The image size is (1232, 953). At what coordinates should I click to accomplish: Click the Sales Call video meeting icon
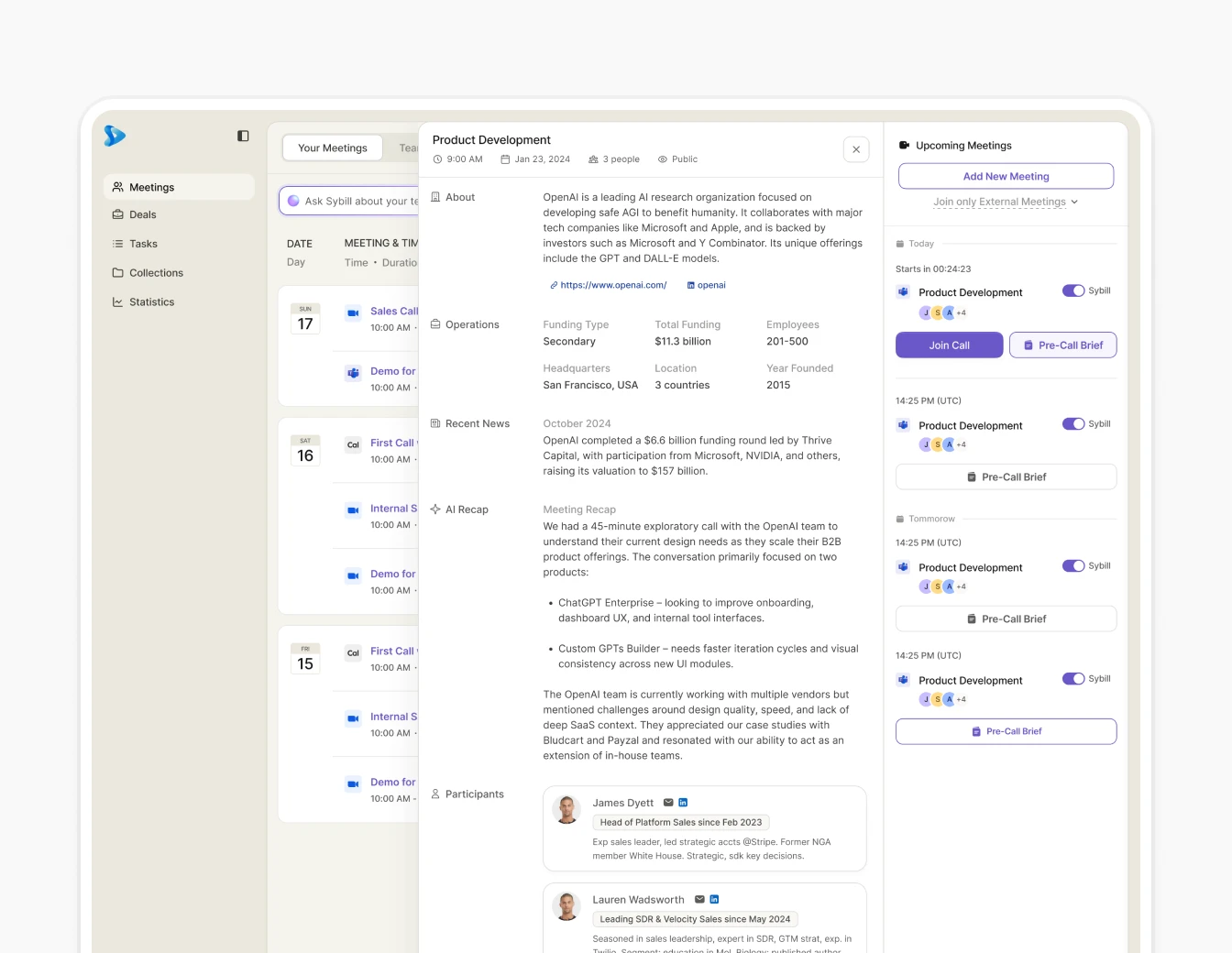pyautogui.click(x=353, y=313)
